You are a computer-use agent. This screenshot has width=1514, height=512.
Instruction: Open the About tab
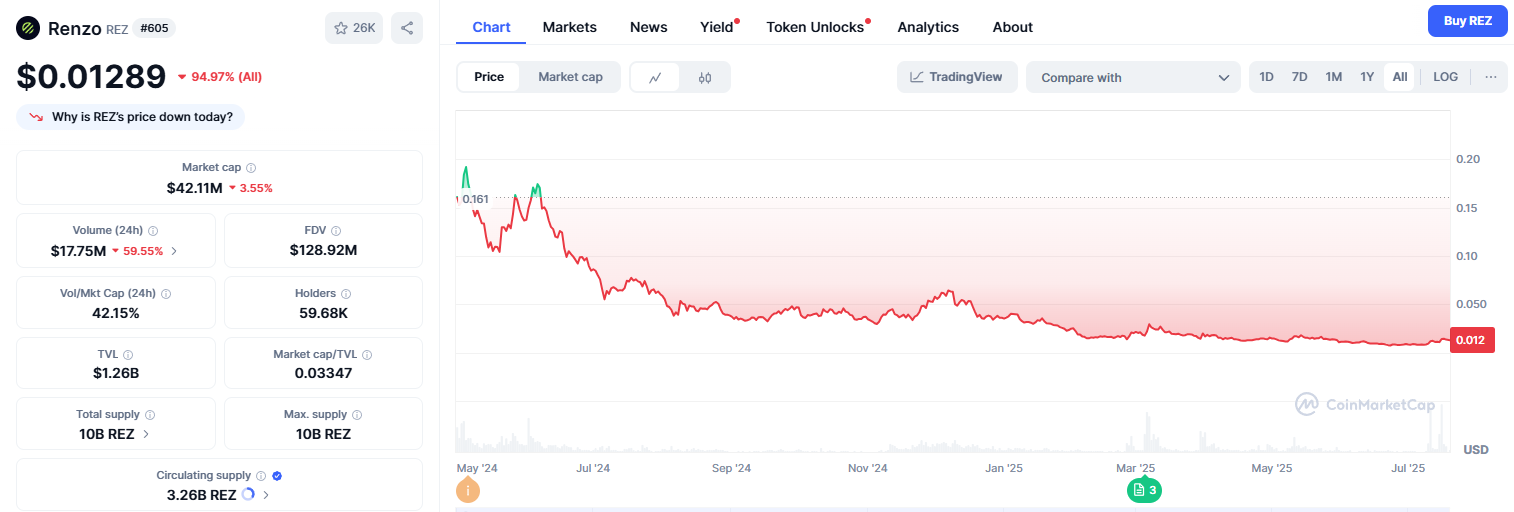(1013, 27)
